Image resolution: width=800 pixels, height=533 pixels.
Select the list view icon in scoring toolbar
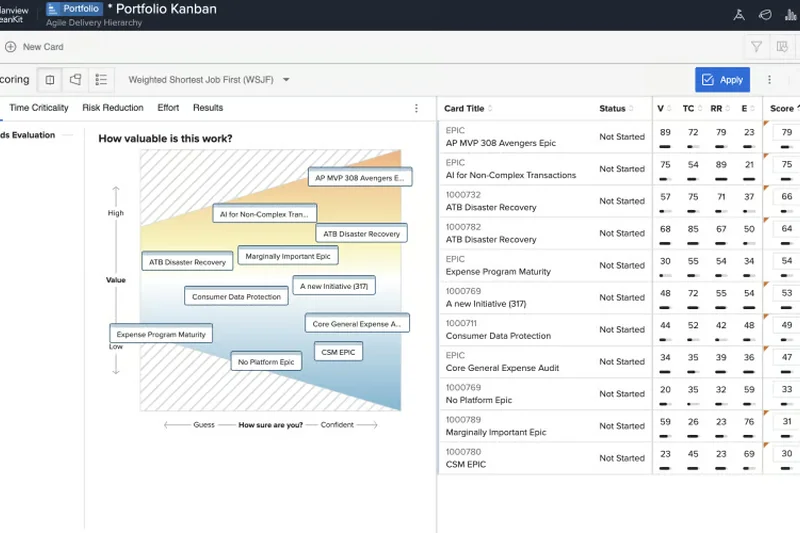point(101,80)
